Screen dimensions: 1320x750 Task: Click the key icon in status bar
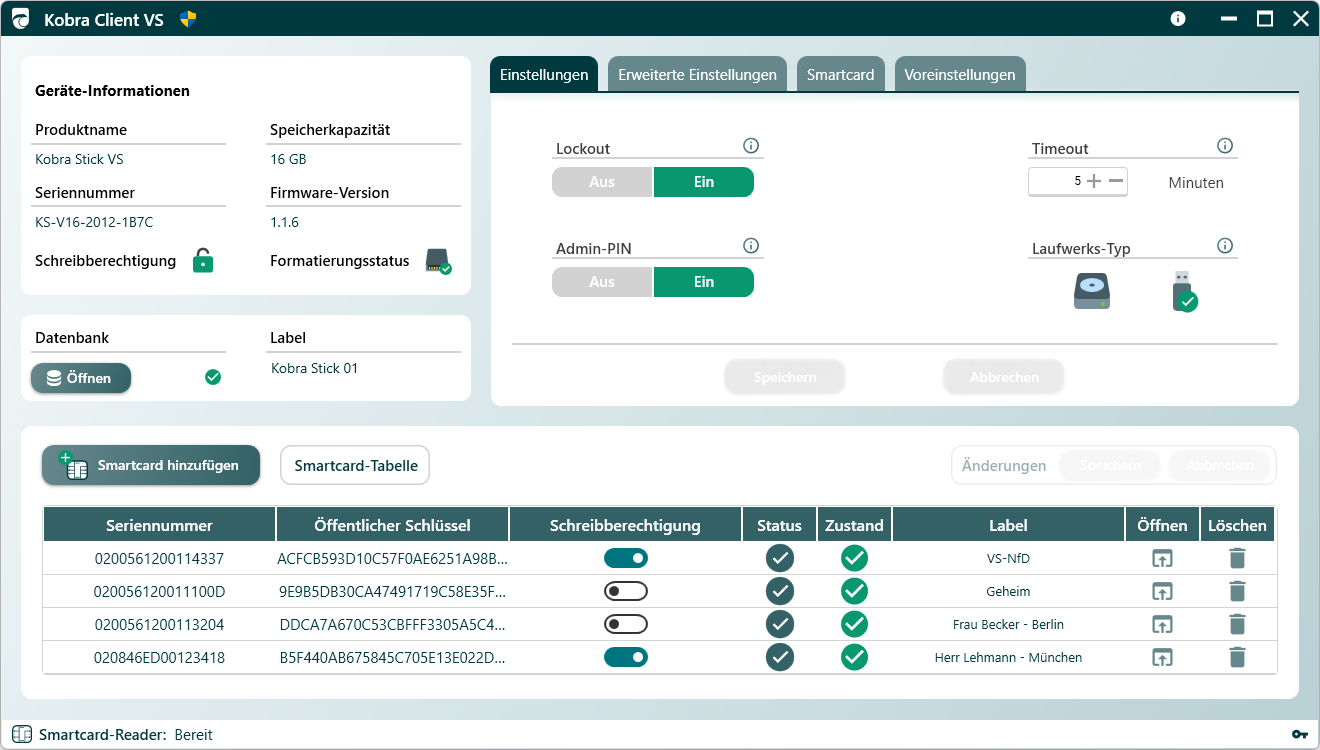click(1299, 735)
